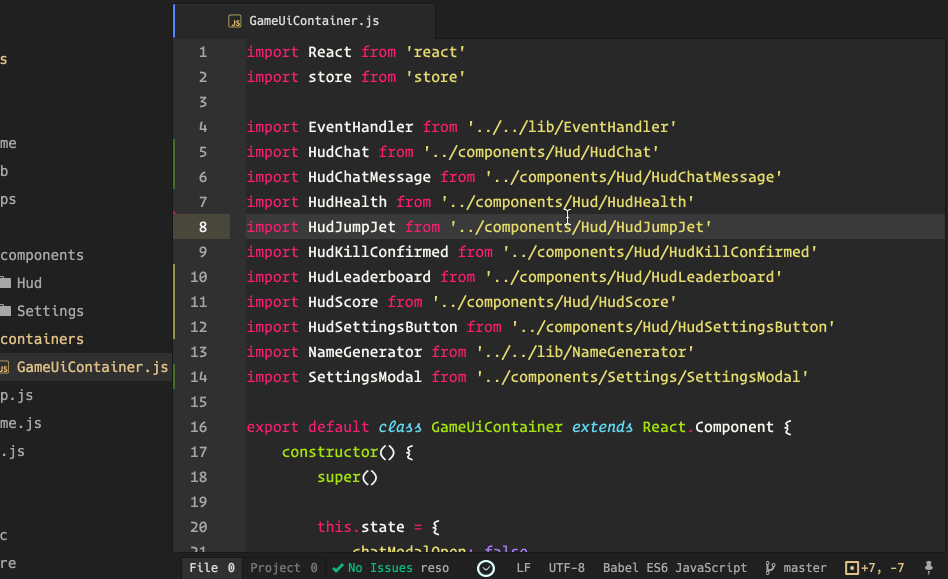Click 'this.state' on line 20
Screen dimensions: 948x579
(x=361, y=527)
